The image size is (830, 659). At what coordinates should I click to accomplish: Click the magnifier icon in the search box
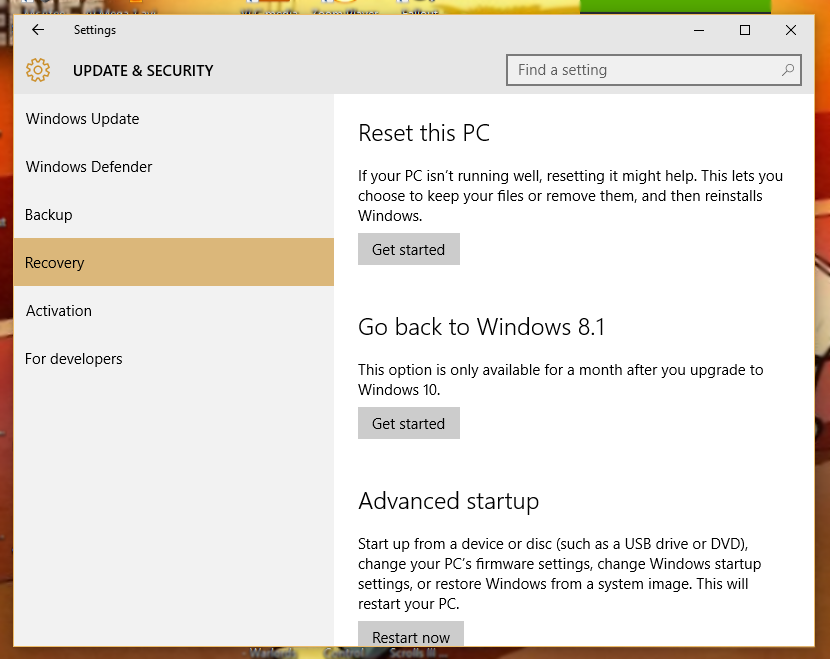pos(788,70)
